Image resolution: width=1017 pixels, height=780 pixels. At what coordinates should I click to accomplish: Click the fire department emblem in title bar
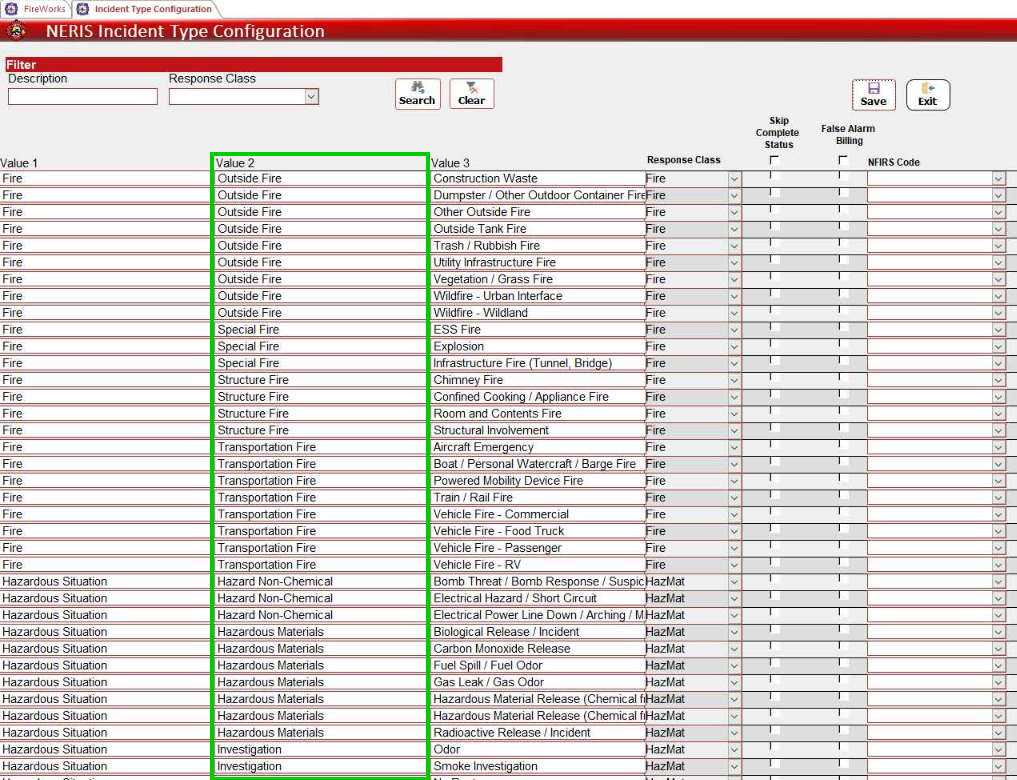17,31
